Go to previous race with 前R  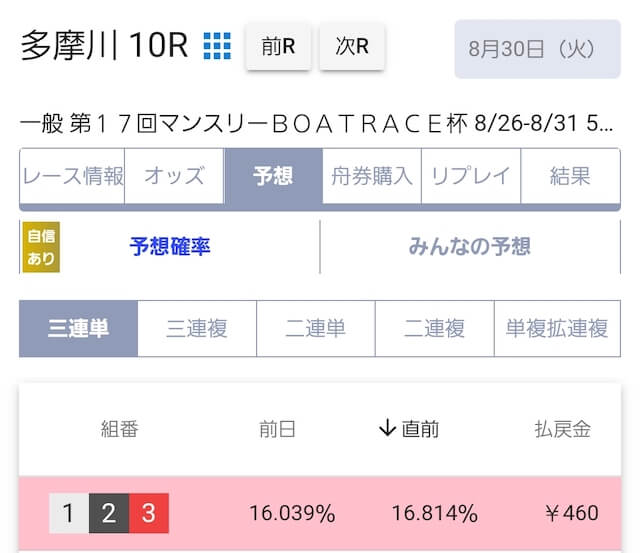[x=278, y=46]
